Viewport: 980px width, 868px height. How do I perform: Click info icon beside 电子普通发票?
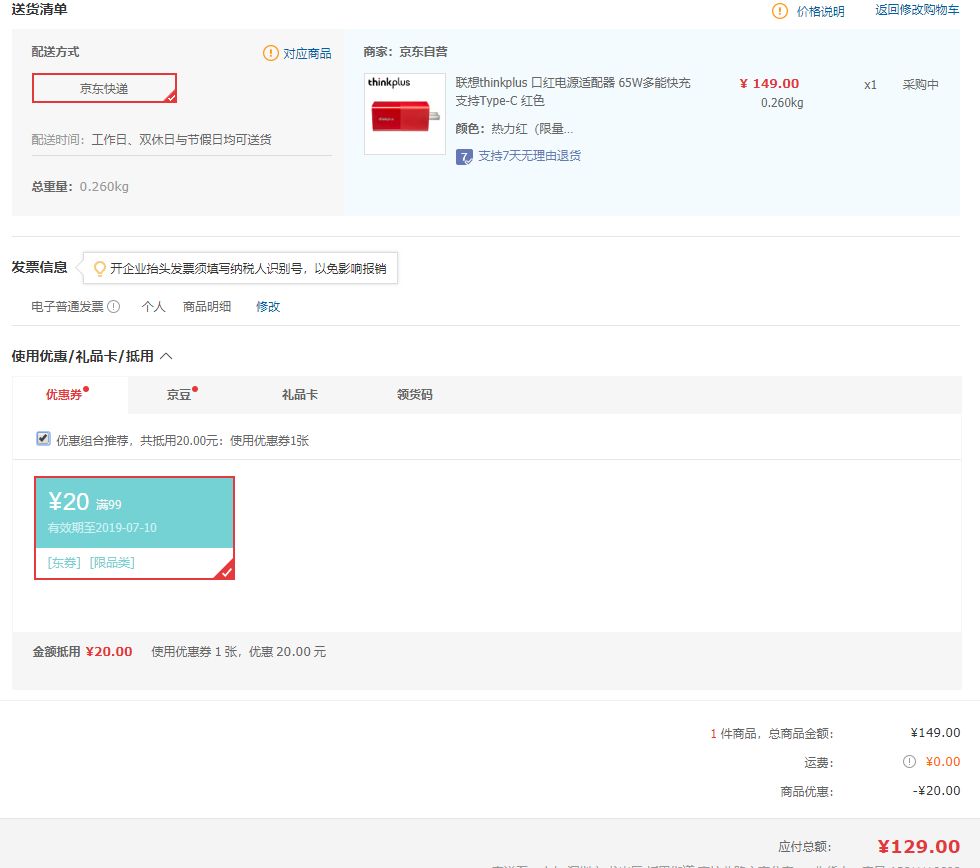pos(113,307)
